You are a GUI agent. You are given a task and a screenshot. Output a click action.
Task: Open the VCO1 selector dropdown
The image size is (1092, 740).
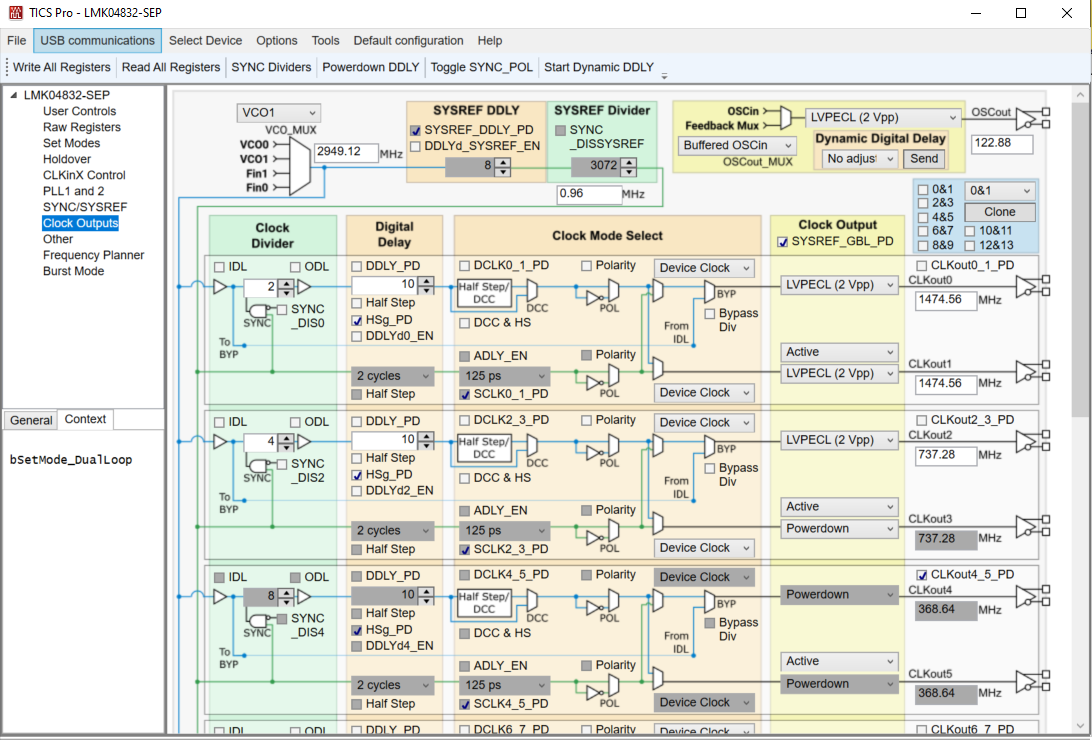pyautogui.click(x=278, y=113)
